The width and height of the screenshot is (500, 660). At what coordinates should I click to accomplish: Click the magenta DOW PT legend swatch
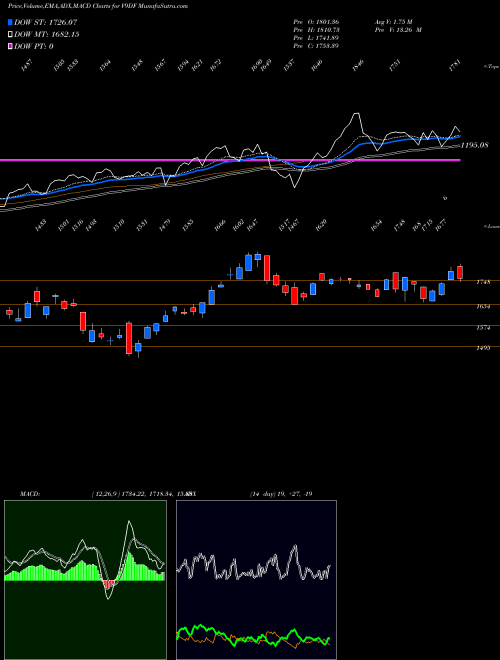click(x=10, y=46)
